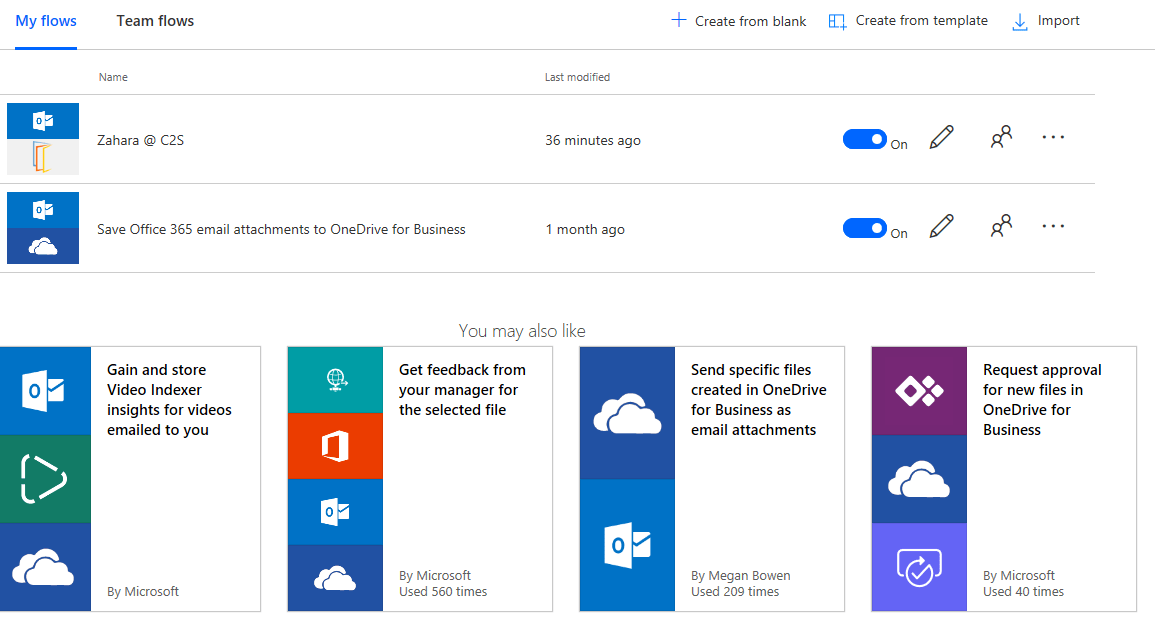Viewport: 1155px width, 628px height.
Task: Click the teal globe icon on Get feedback card
Action: click(335, 380)
